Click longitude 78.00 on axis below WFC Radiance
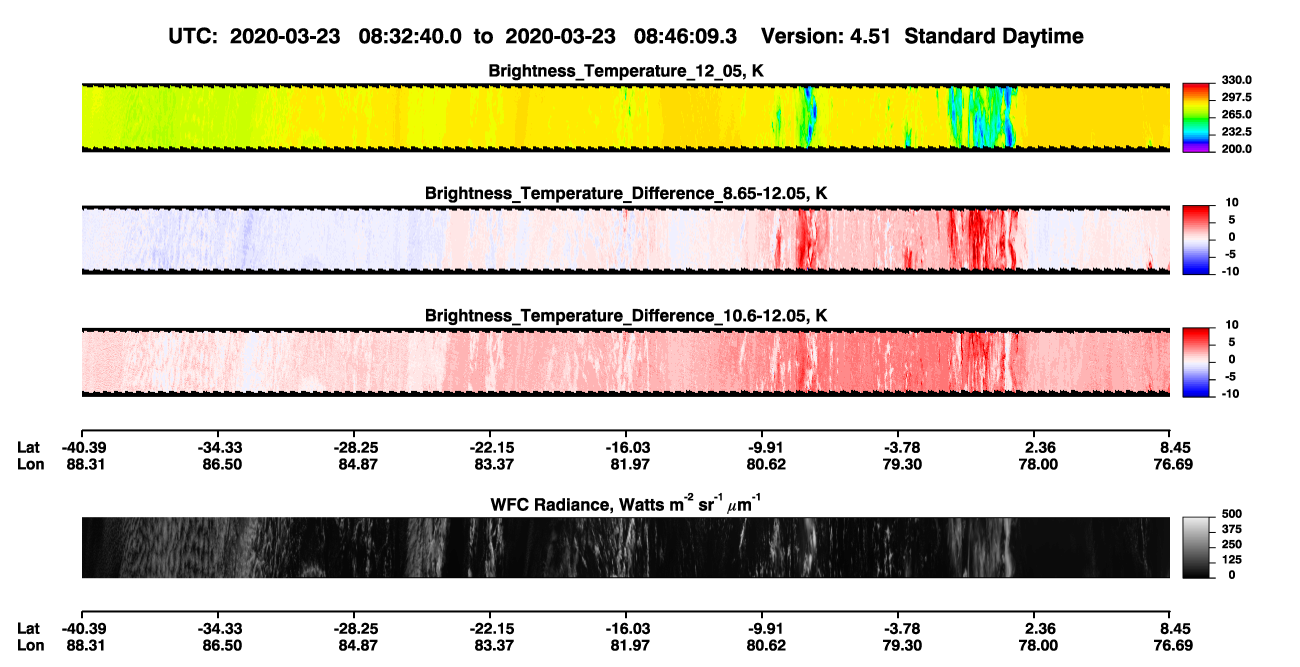 click(x=1037, y=644)
